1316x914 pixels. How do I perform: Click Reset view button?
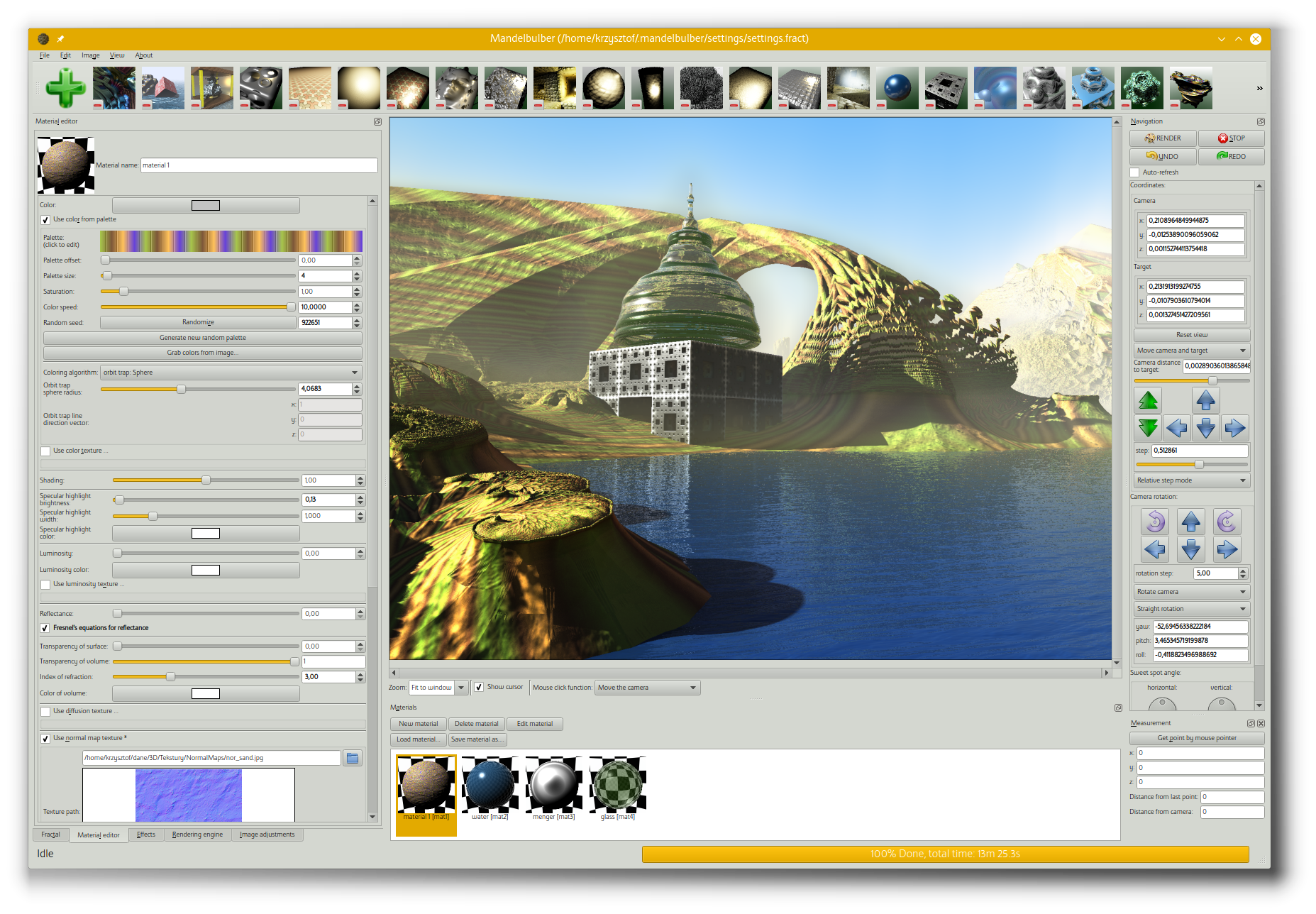(1192, 335)
